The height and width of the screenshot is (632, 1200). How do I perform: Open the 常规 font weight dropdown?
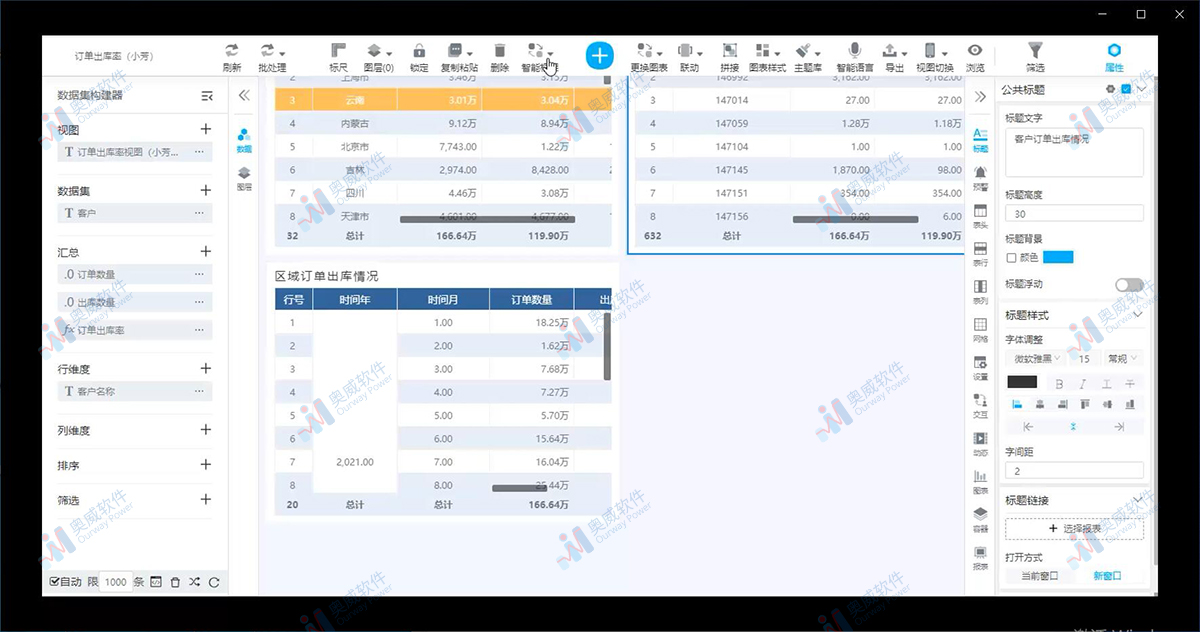point(1121,358)
